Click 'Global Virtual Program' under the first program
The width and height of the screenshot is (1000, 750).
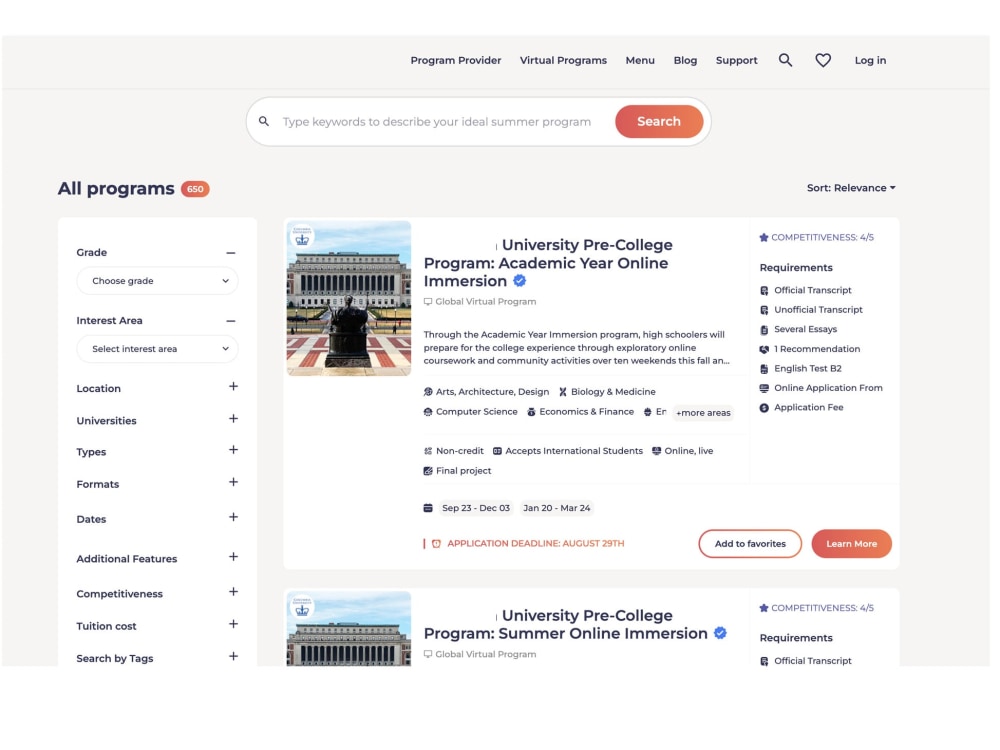485,302
